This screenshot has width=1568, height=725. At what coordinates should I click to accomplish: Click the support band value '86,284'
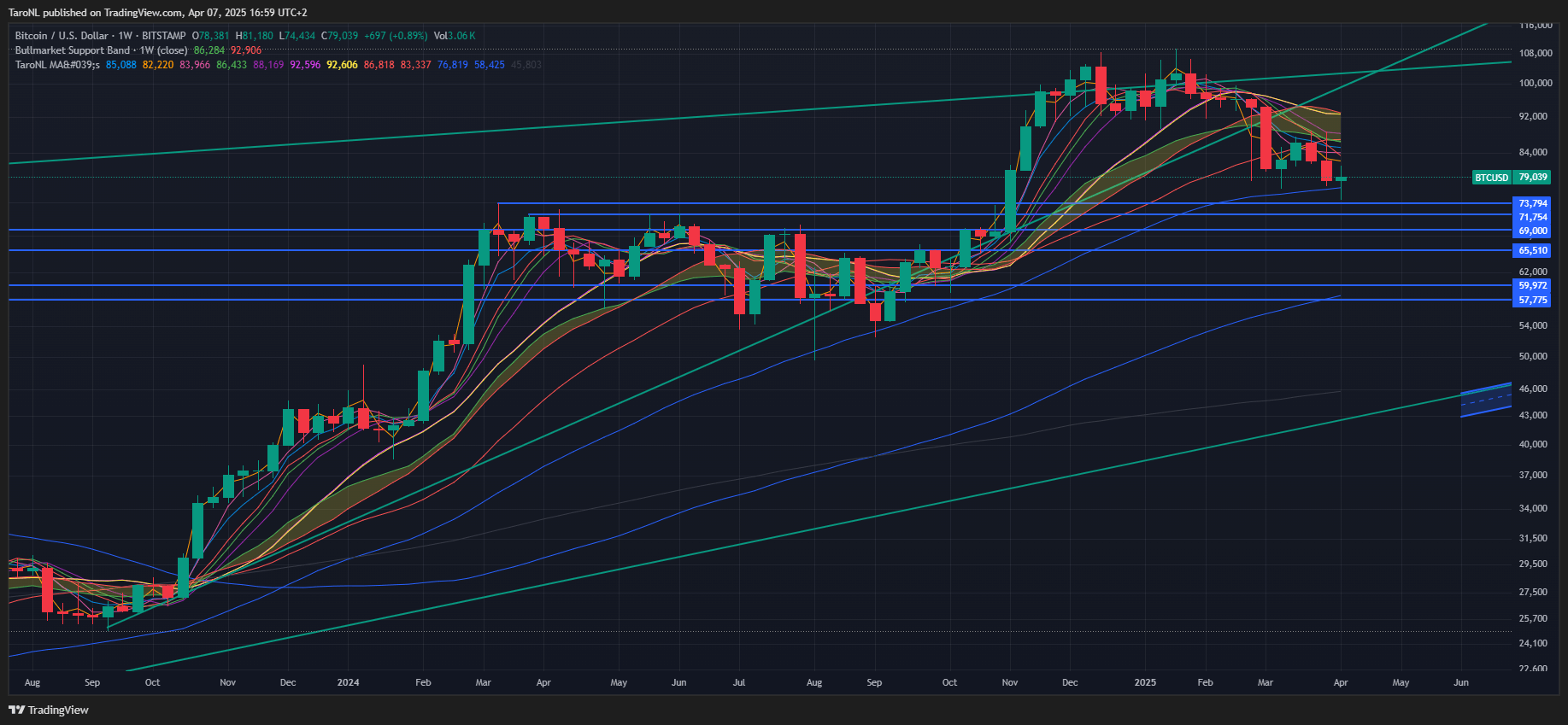coord(209,50)
